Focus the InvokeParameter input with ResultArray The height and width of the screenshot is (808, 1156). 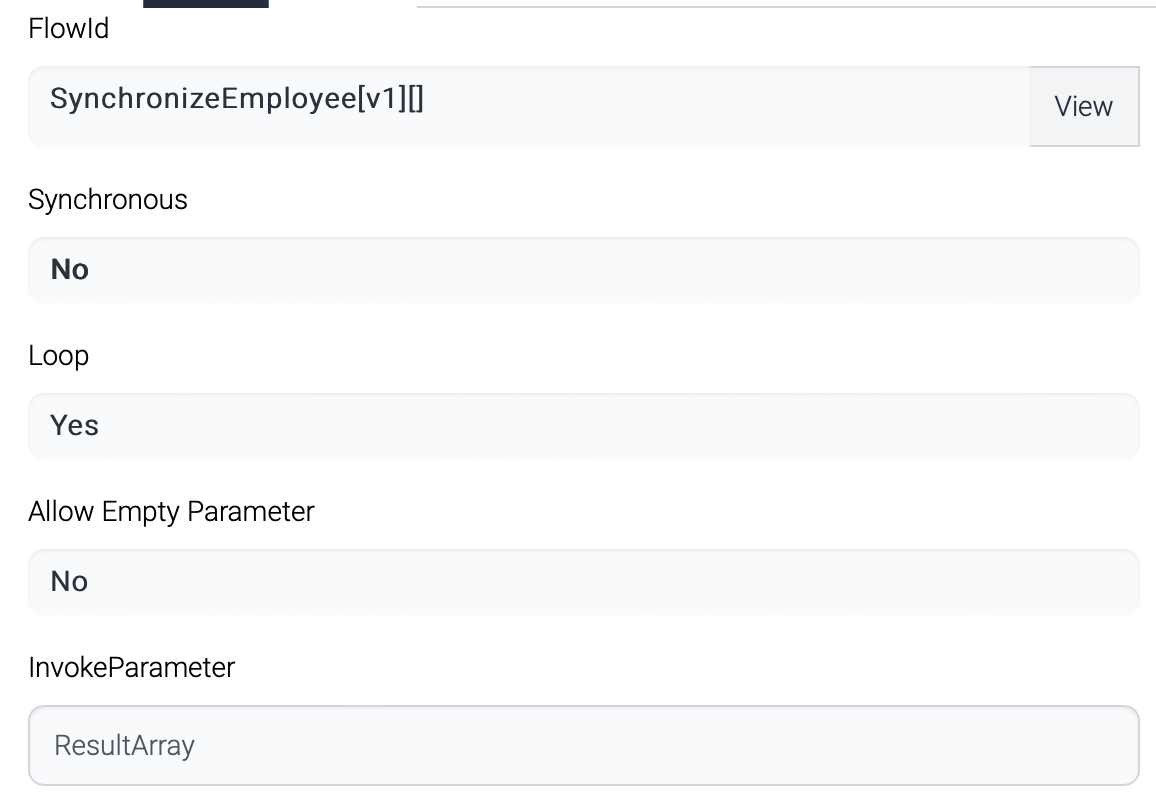[x=583, y=746]
